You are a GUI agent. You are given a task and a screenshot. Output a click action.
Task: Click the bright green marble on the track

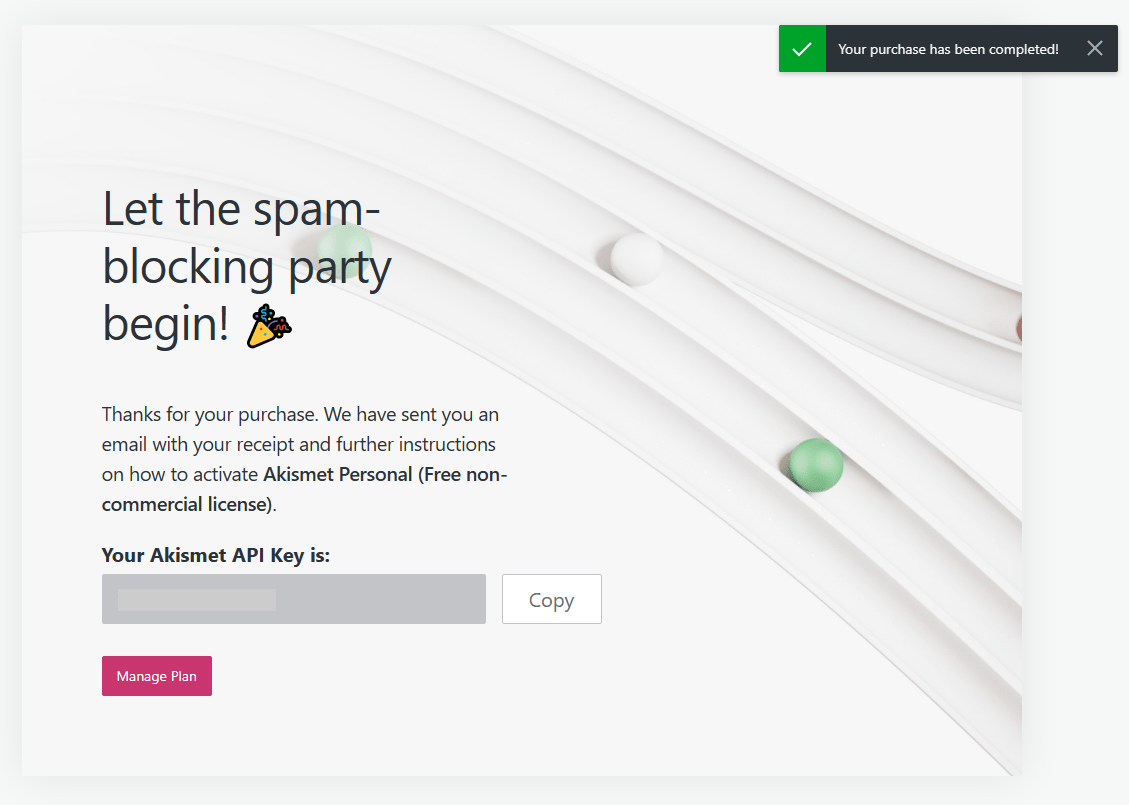(x=816, y=464)
